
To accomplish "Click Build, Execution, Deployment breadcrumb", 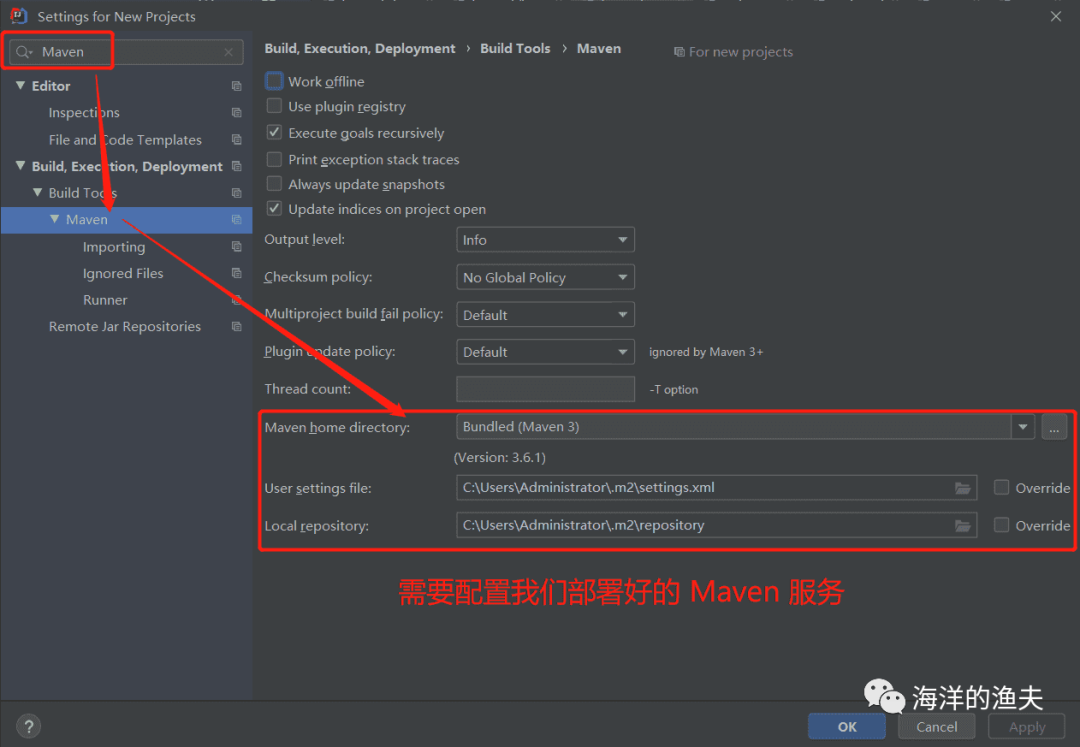I will [x=360, y=49].
